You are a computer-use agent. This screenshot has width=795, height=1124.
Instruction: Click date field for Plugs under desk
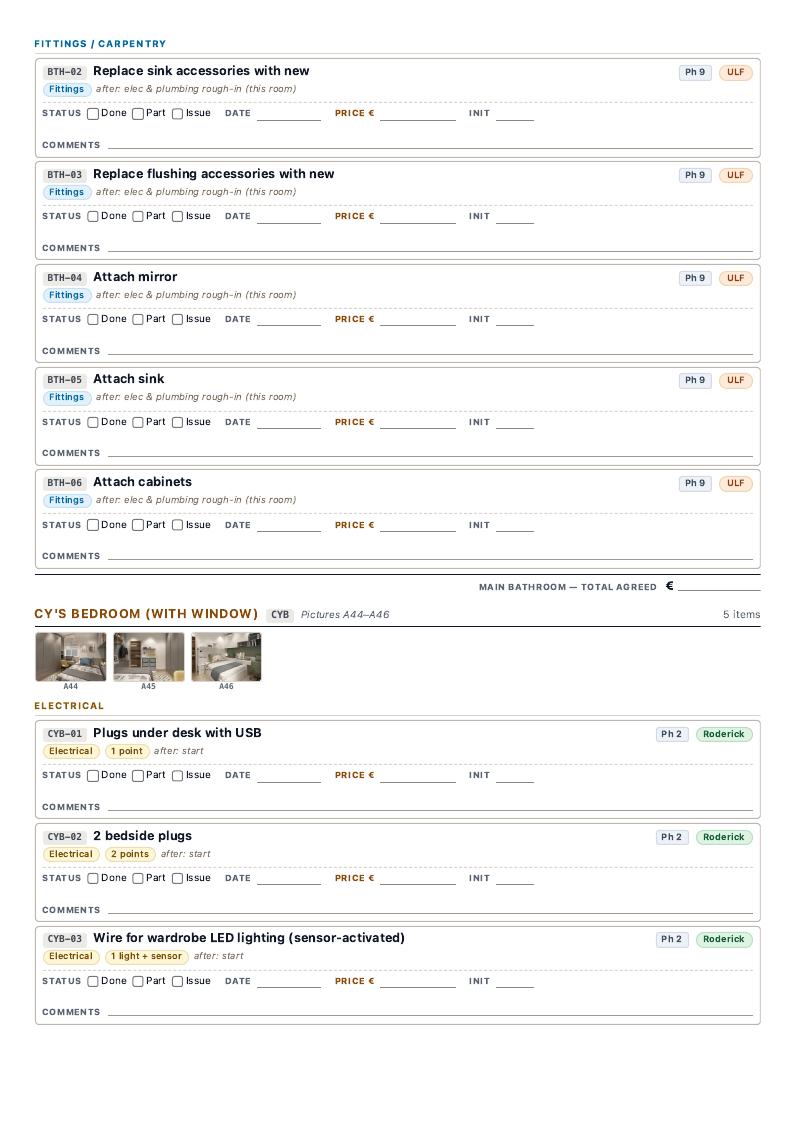click(289, 776)
